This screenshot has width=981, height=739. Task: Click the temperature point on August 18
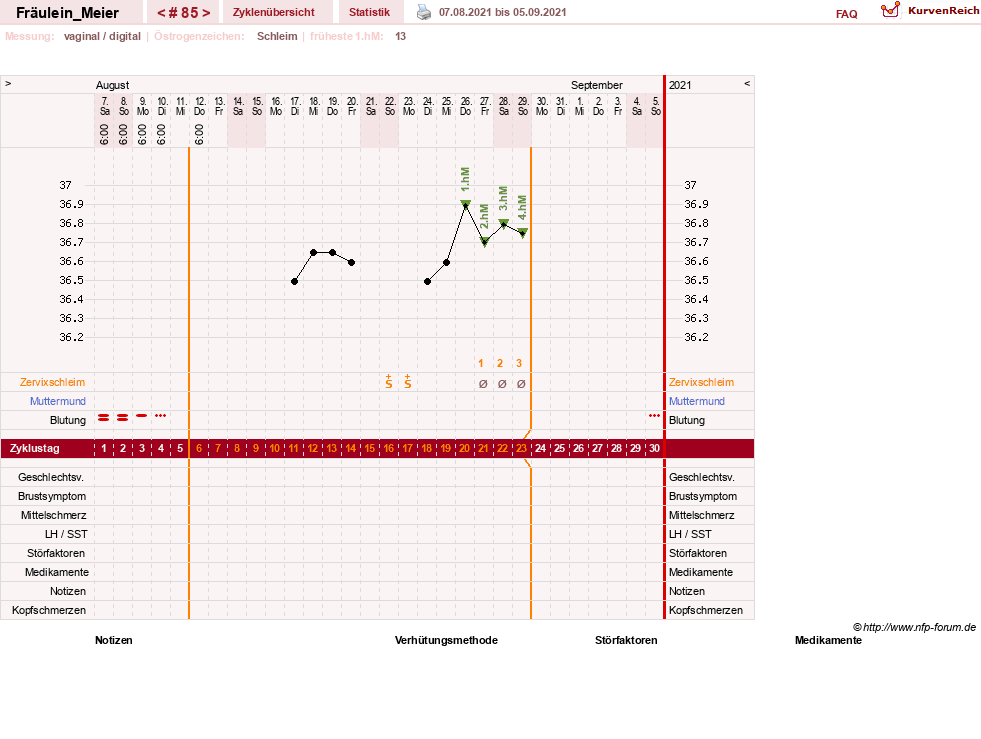(313, 253)
